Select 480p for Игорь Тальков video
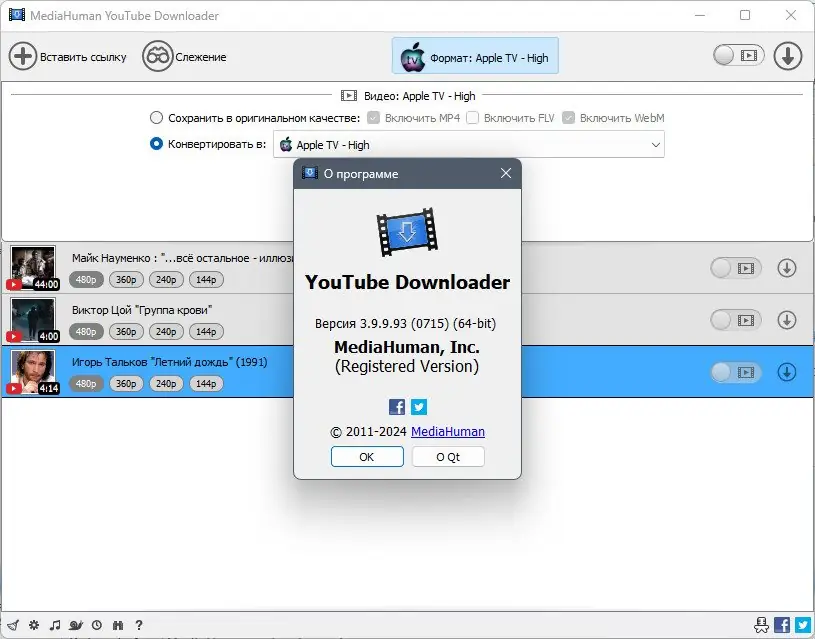 [x=86, y=384]
